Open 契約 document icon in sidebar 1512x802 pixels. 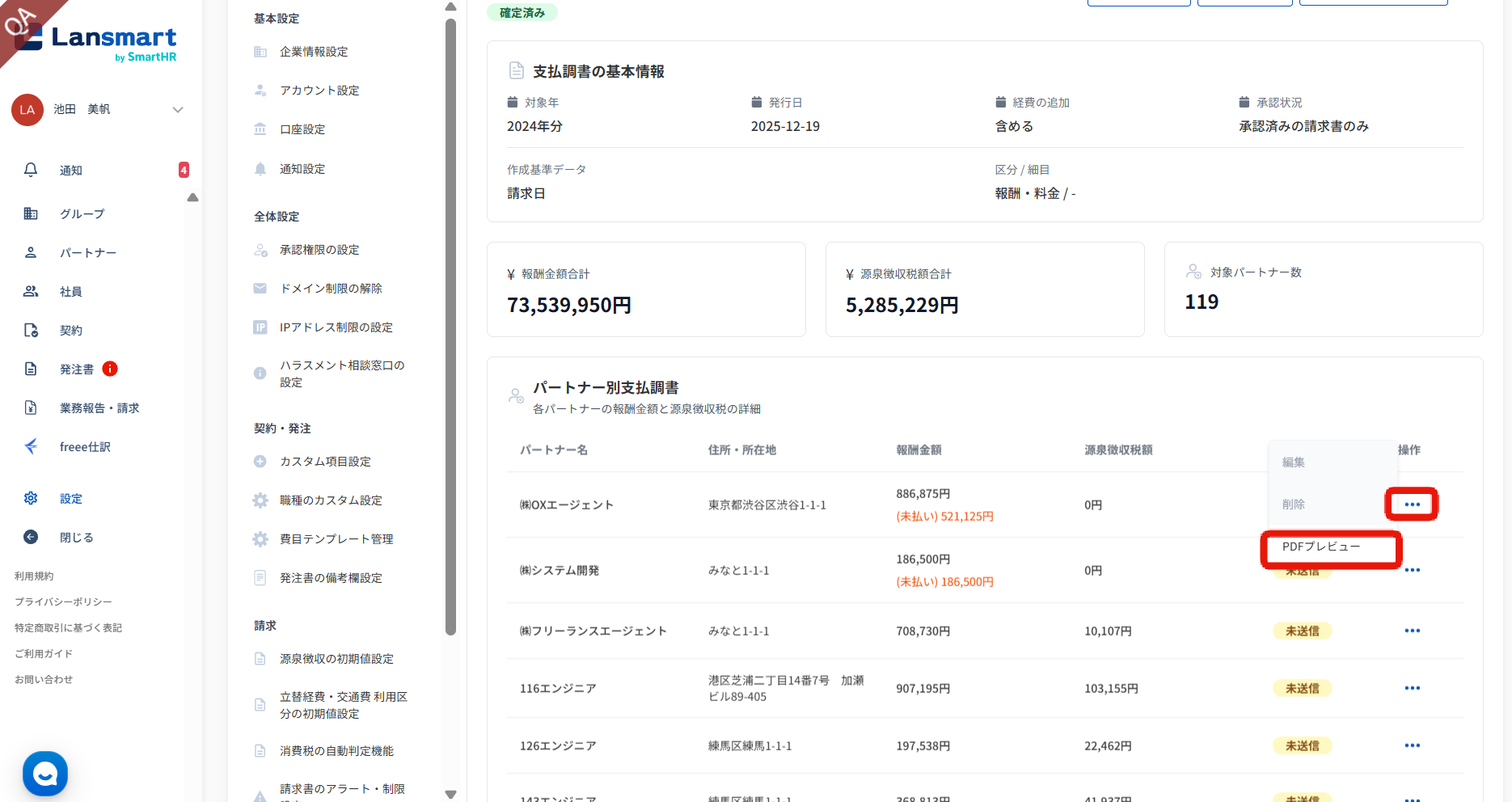tap(31, 330)
